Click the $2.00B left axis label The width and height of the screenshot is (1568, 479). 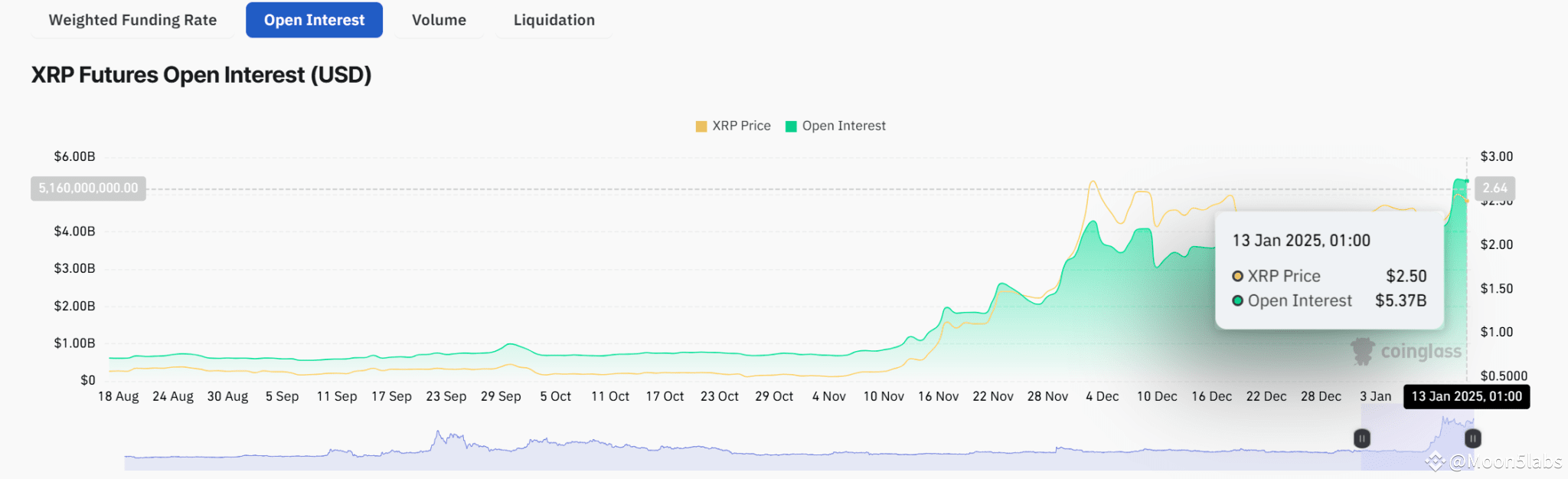pos(74,307)
